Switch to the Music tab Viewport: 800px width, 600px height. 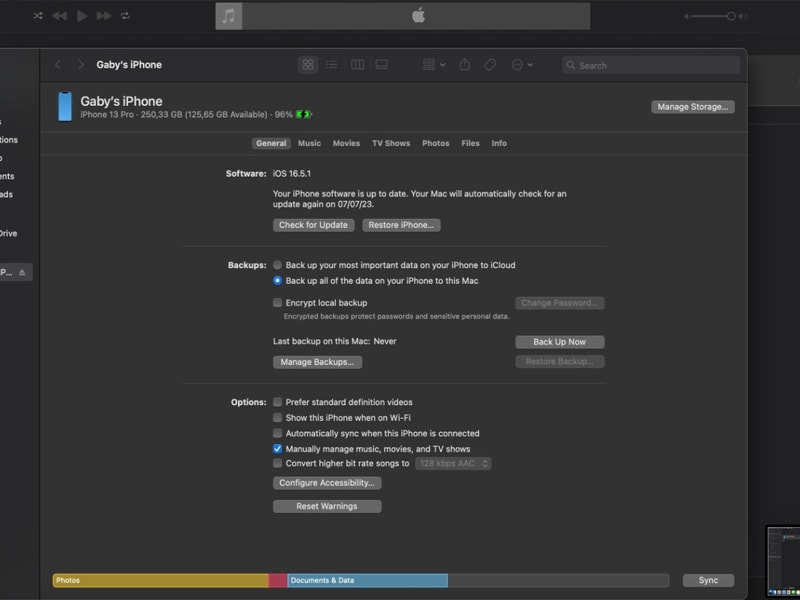310,143
